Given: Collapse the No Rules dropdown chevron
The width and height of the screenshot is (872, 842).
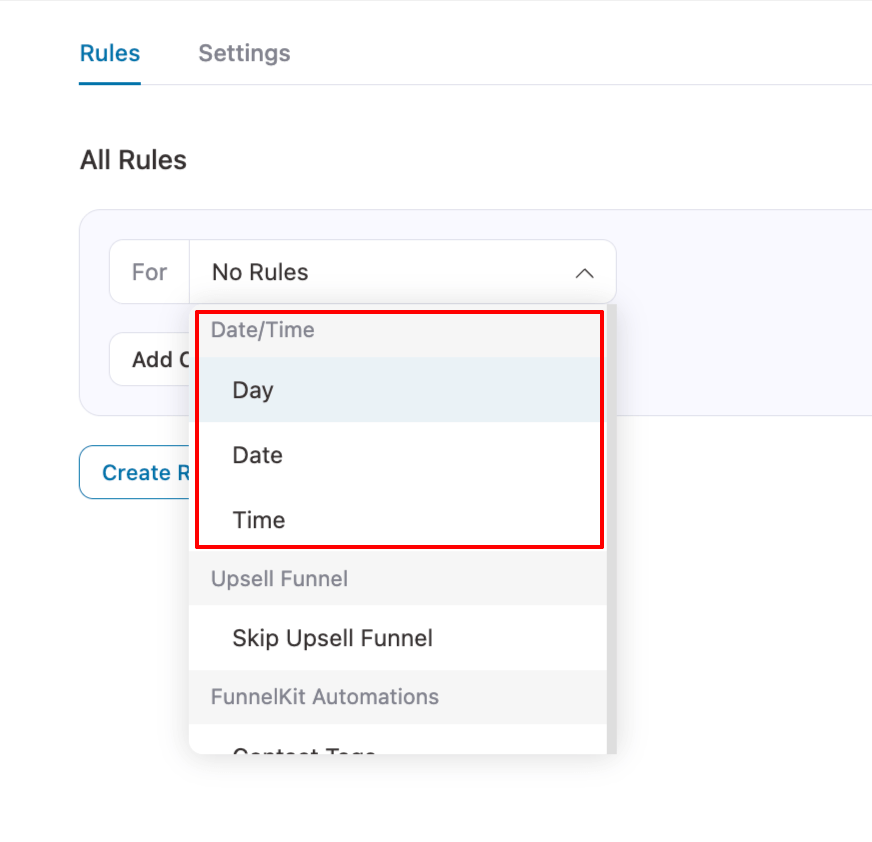Looking at the screenshot, I should (585, 273).
